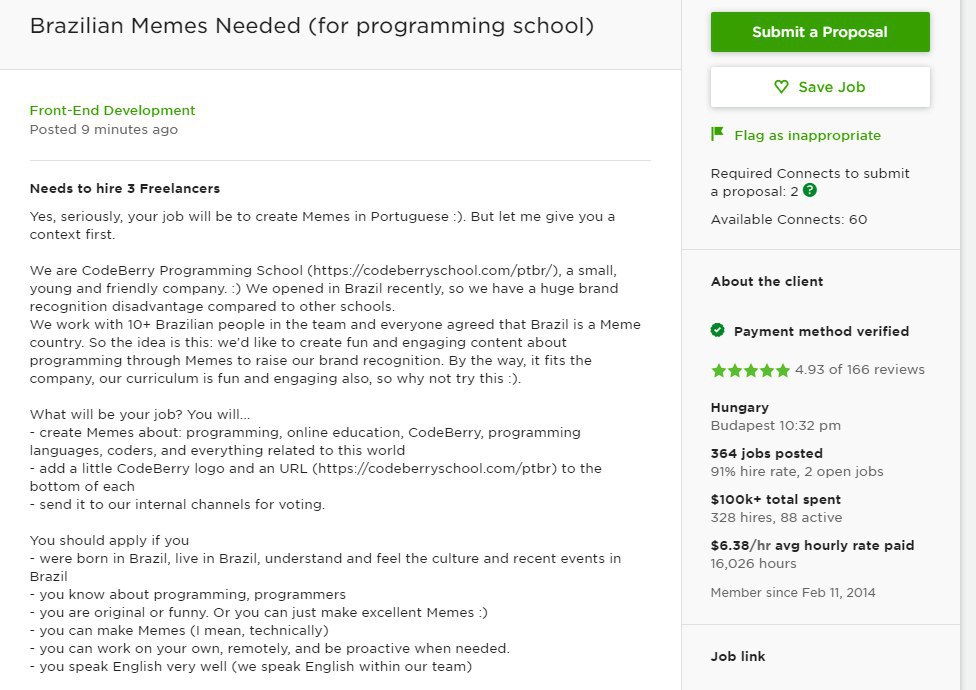Click the Member since Feb 11, 2014 text
Screen dimensions: 976x690
coord(793,592)
